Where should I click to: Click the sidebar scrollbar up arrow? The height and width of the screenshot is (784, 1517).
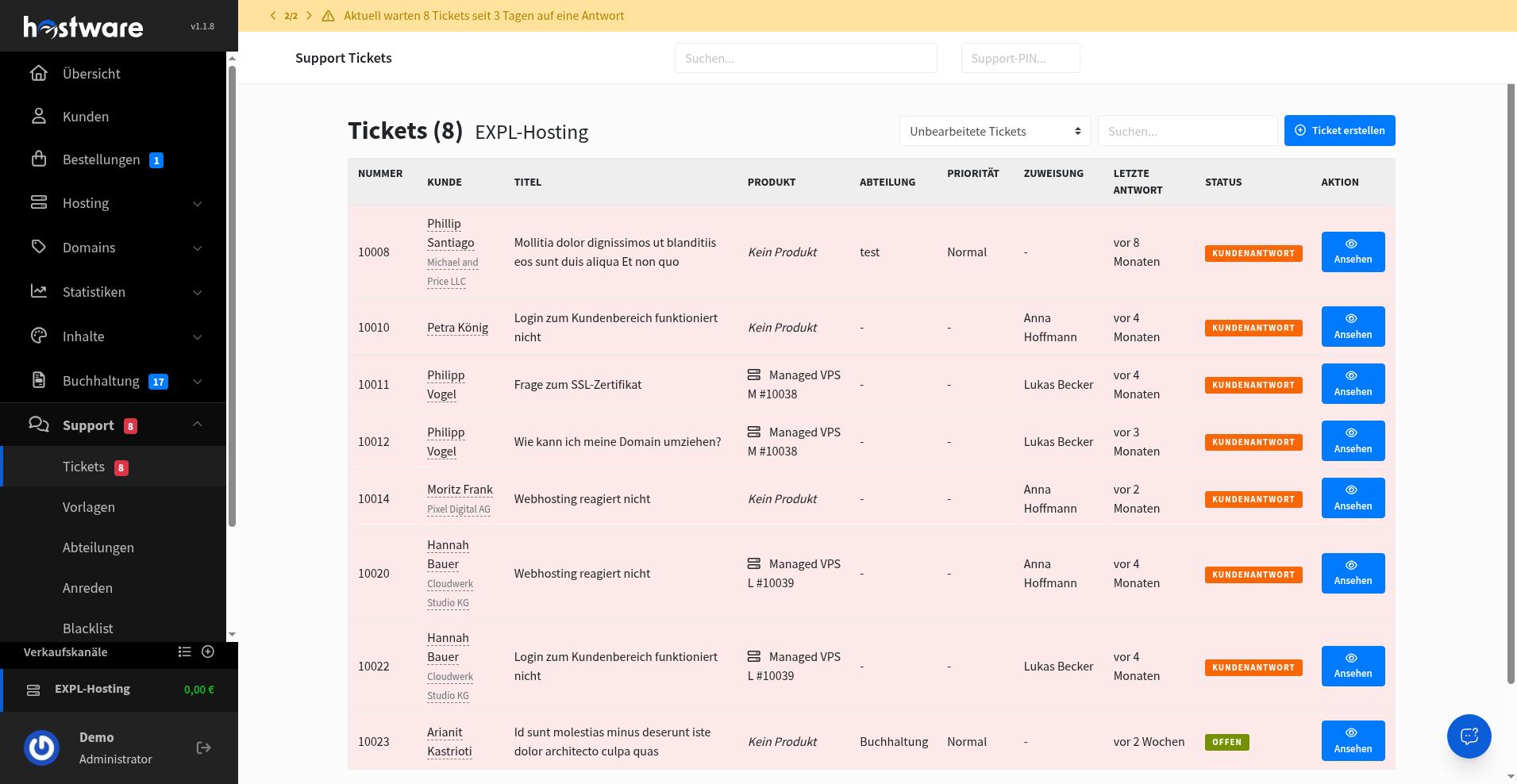(x=232, y=58)
